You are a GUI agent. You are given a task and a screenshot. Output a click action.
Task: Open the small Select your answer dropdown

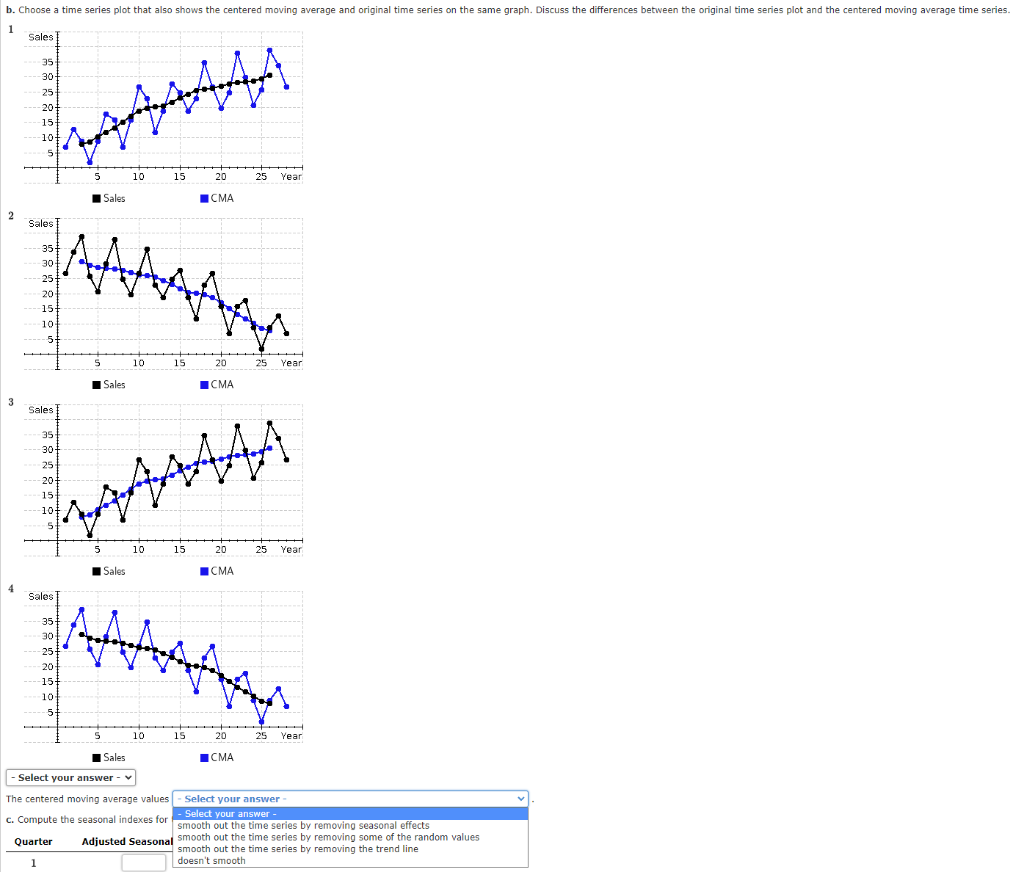[70, 777]
